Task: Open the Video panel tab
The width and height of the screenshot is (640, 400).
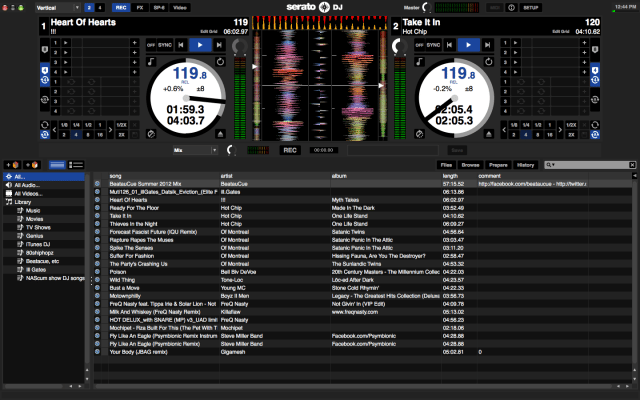Action: coord(180,7)
